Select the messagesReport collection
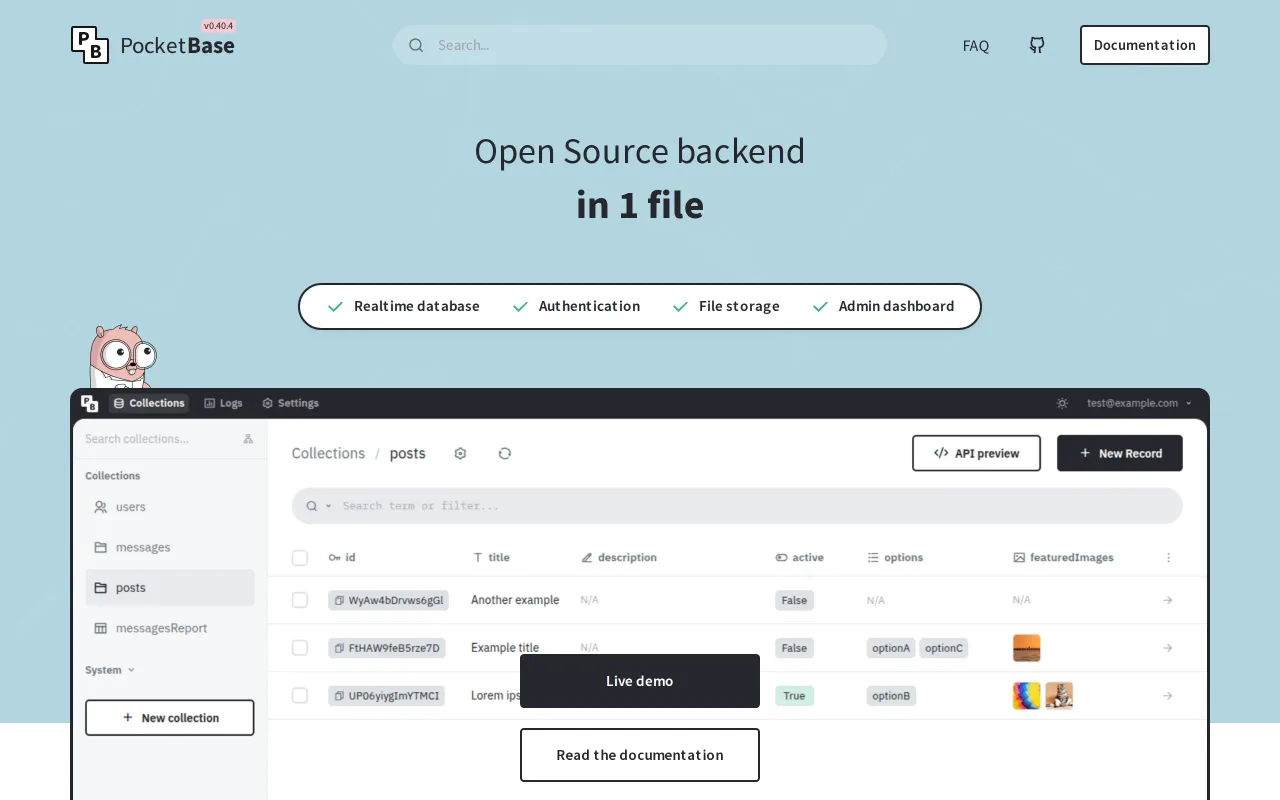Screen dimensions: 1280x800 [170, 628]
